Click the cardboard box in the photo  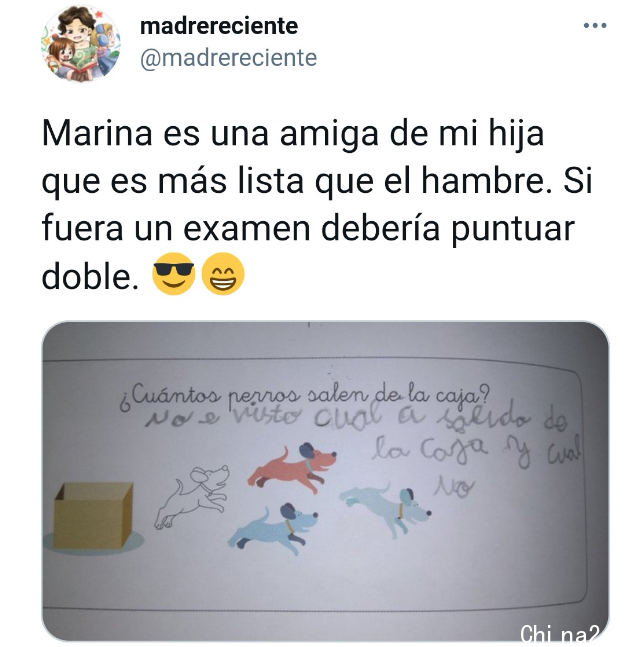click(x=94, y=516)
